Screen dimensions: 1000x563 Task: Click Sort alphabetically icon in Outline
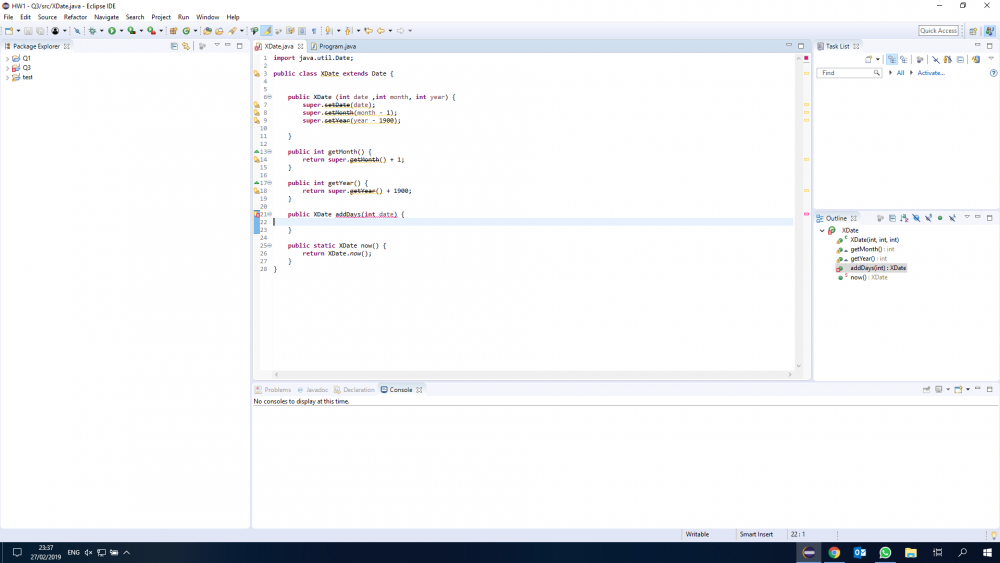904,218
